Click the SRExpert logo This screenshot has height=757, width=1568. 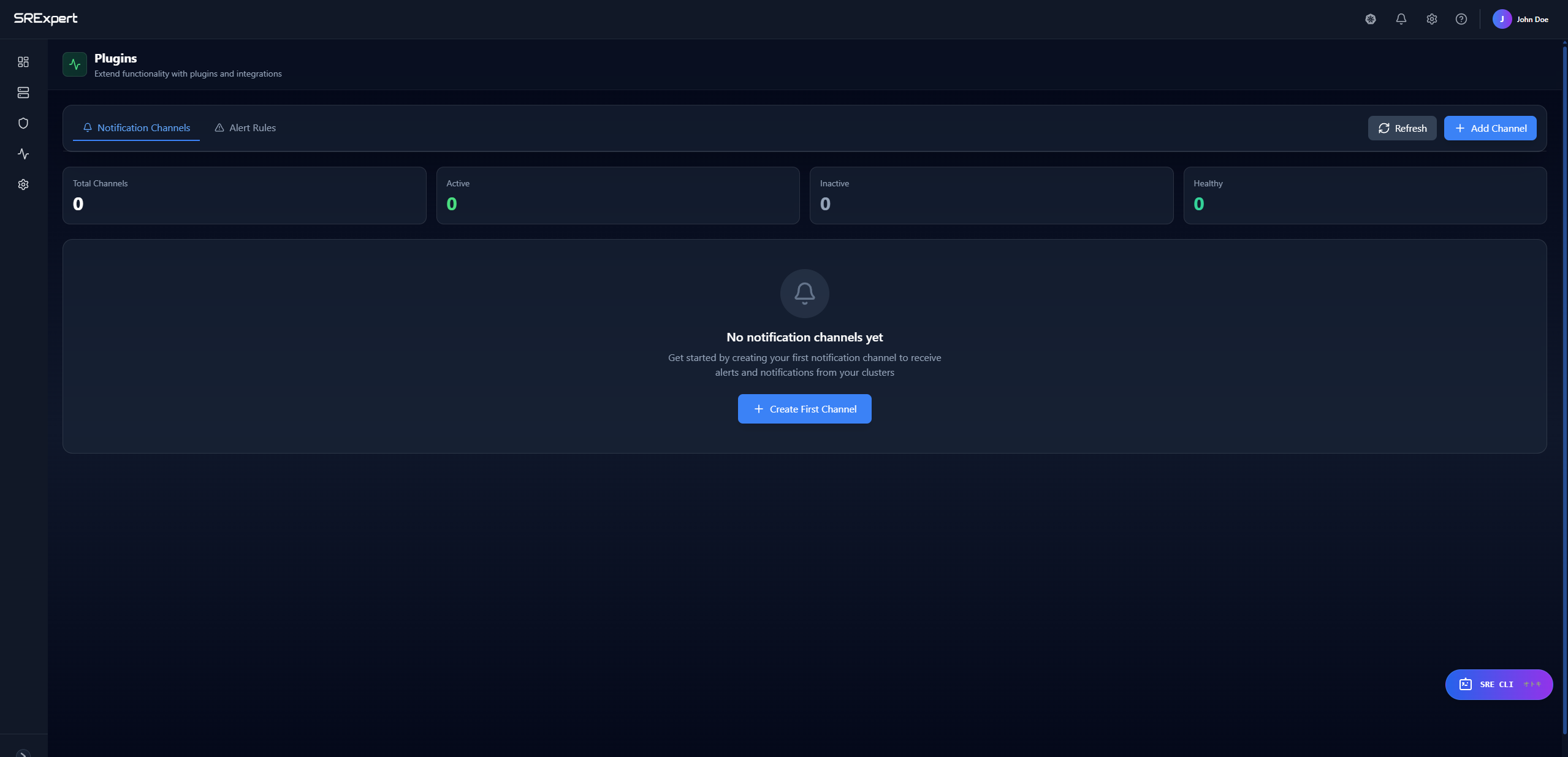click(47, 18)
